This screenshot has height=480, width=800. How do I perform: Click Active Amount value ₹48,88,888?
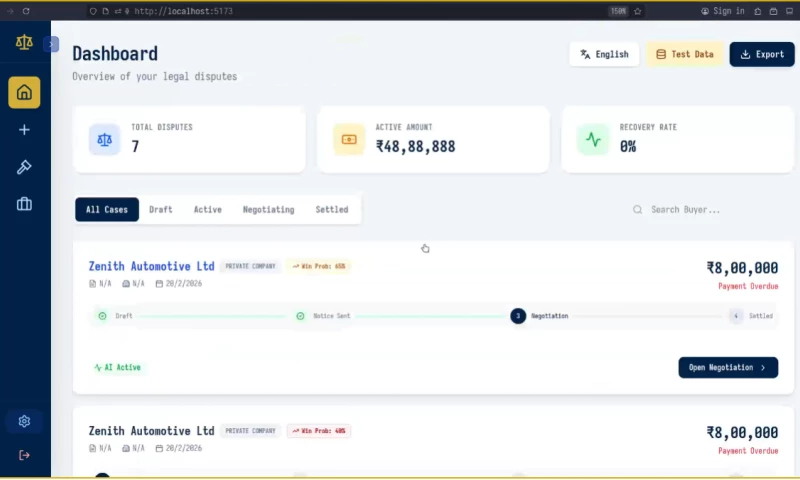tap(415, 147)
